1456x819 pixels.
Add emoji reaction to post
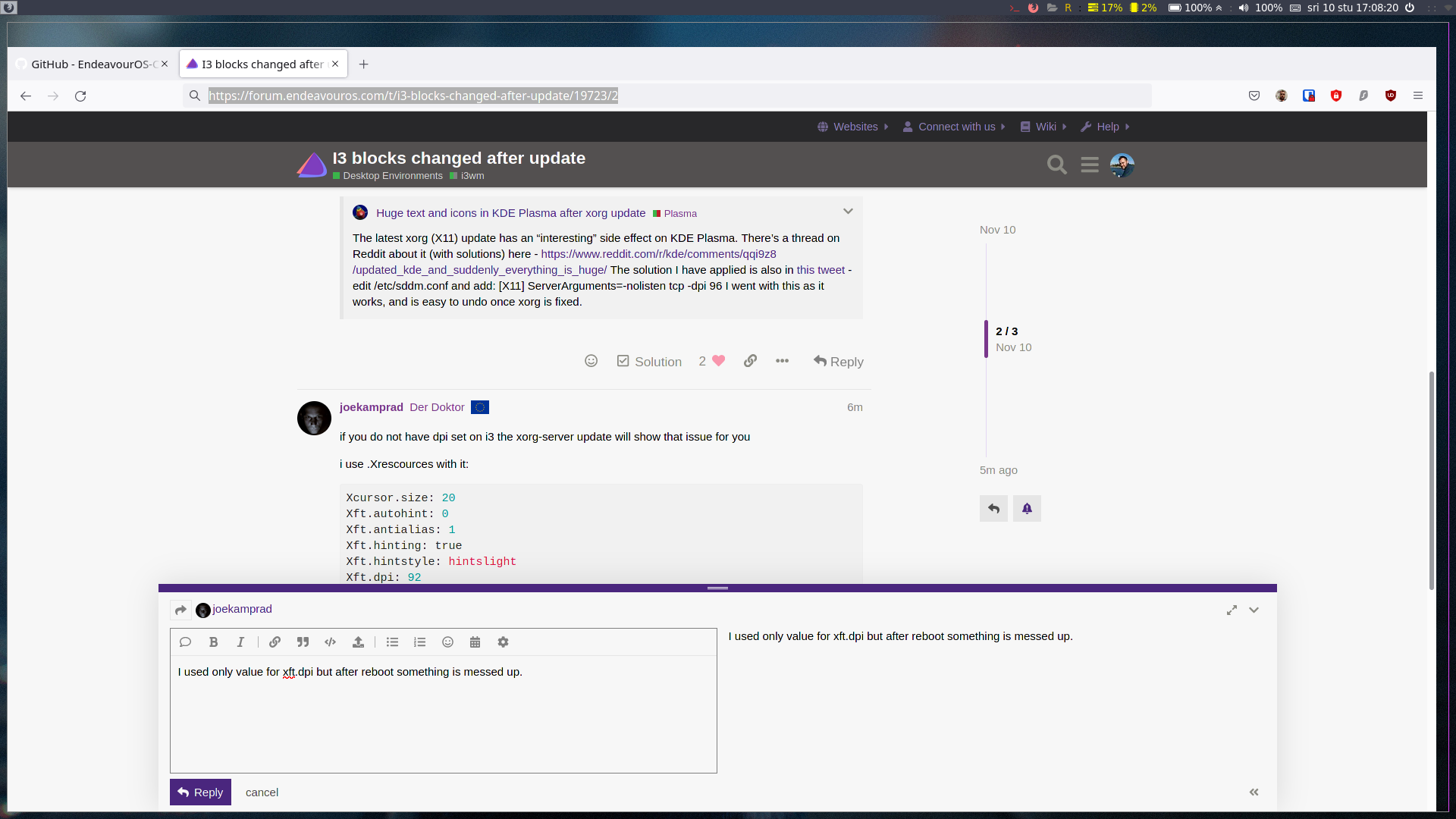tap(591, 361)
